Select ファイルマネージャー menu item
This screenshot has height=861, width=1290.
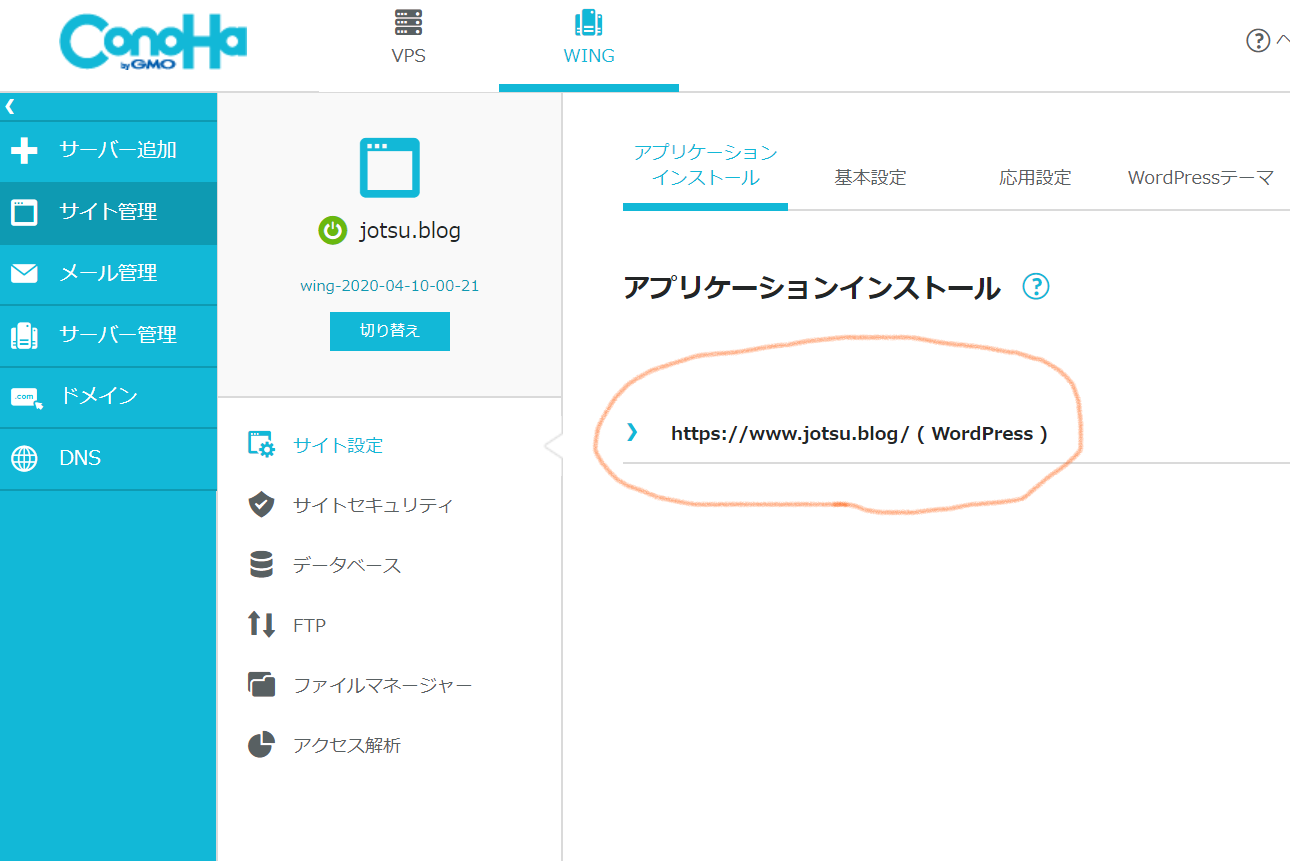click(382, 685)
